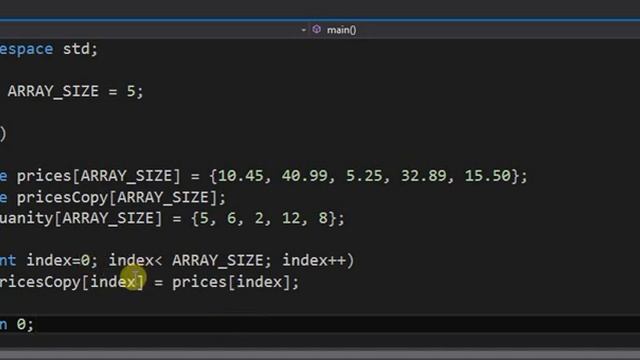
Task: Click the horizontal scrollbar below the editor
Action: click(320, 353)
